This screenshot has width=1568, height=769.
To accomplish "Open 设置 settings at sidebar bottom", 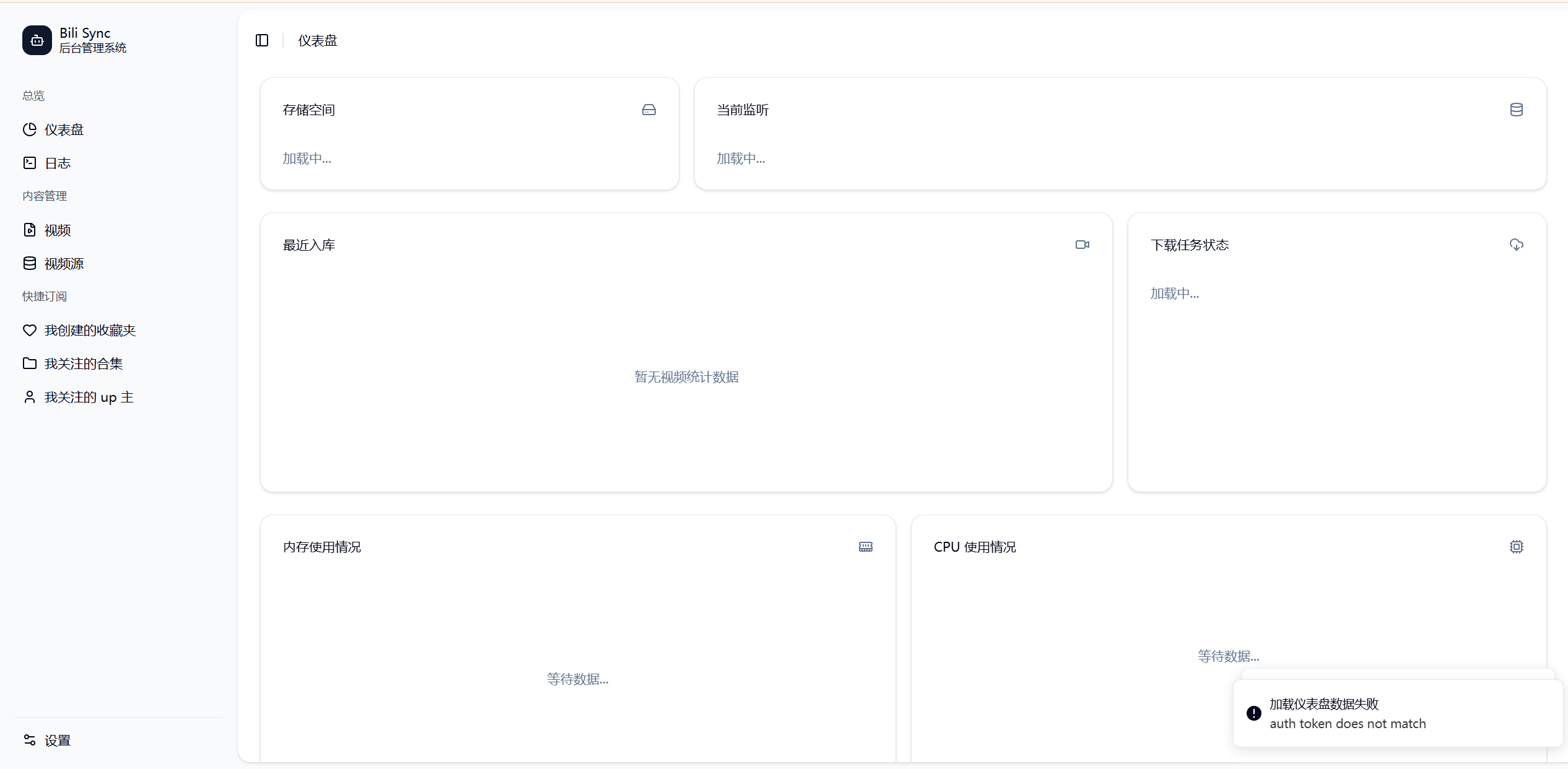I will 58,741.
